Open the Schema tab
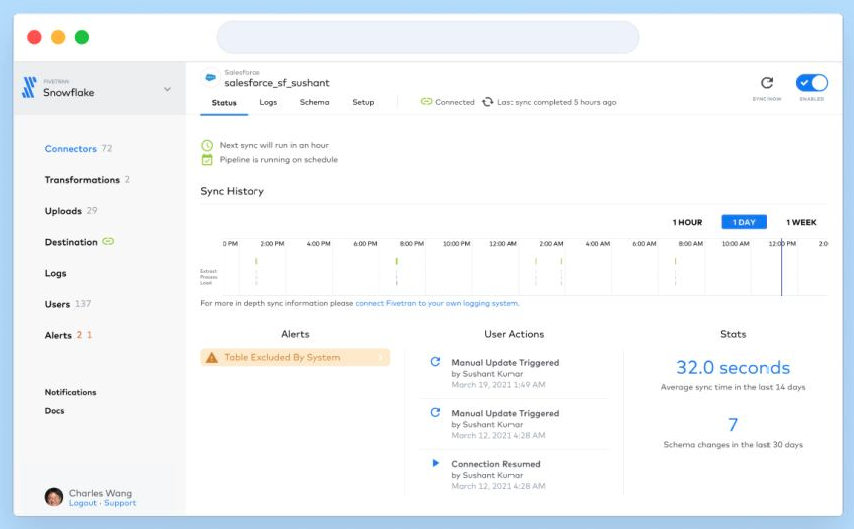This screenshot has width=854, height=529. coord(314,102)
